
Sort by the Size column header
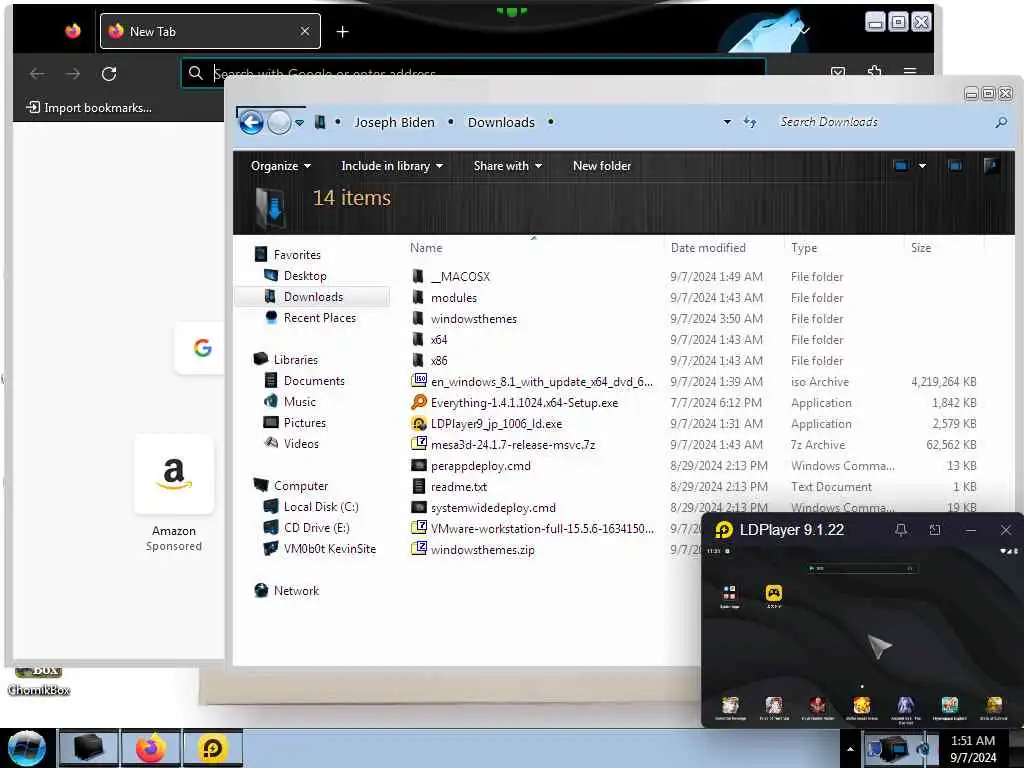[x=921, y=248]
